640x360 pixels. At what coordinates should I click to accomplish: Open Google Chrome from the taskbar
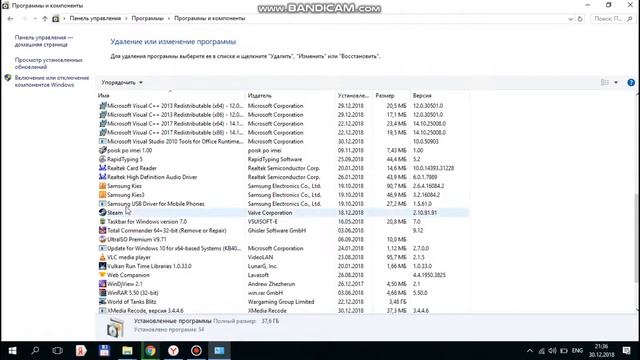(x=151, y=351)
